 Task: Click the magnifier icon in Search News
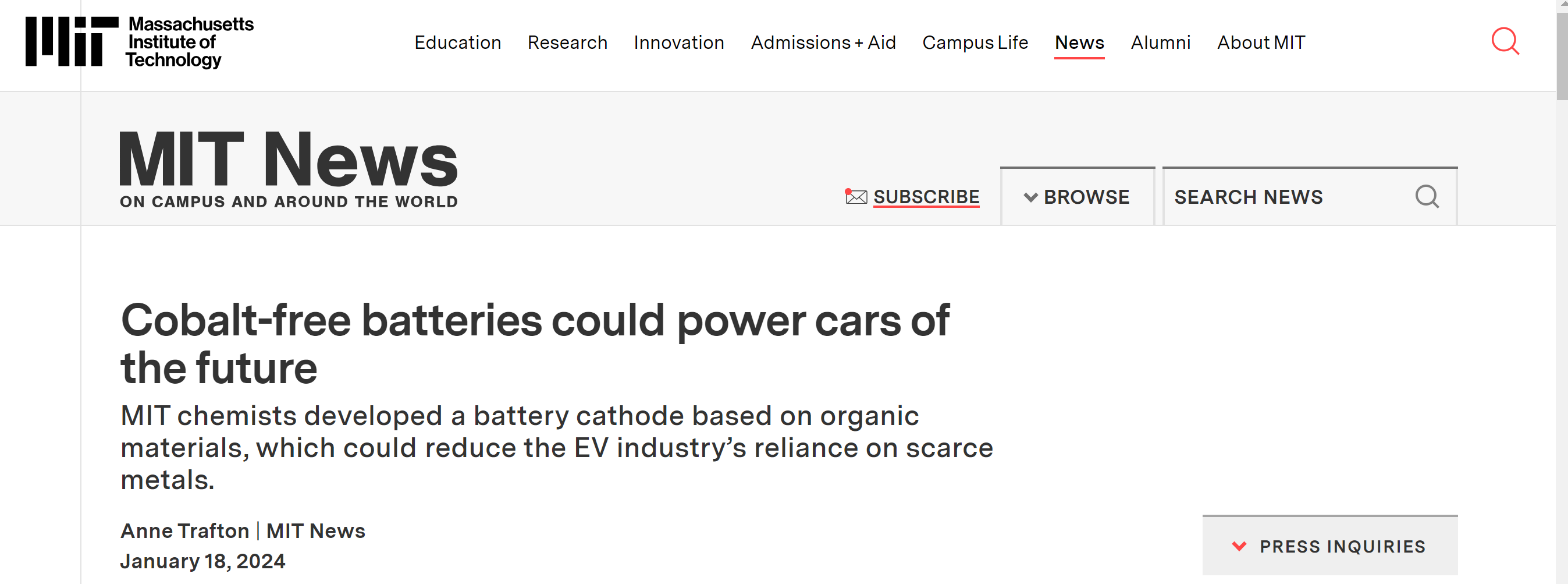click(1427, 197)
